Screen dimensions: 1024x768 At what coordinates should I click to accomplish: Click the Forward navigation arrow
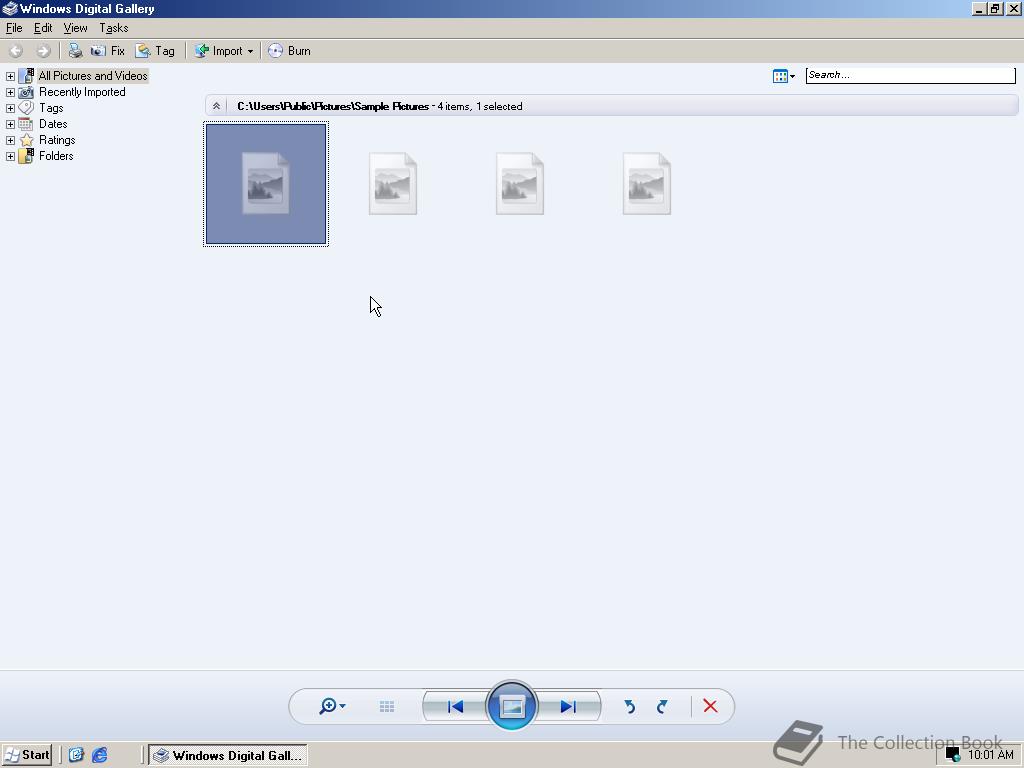[x=43, y=51]
